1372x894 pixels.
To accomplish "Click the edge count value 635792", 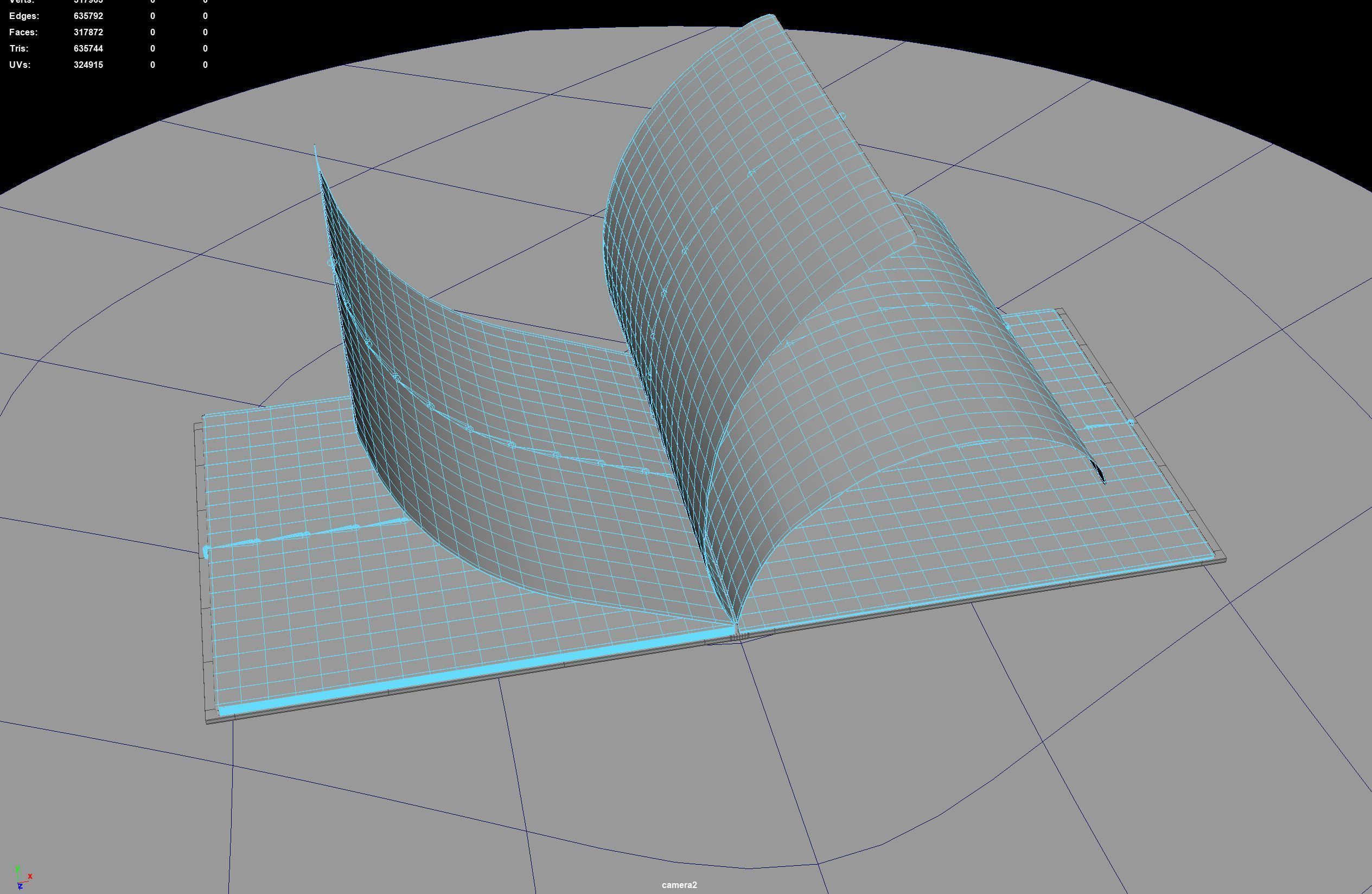I will (x=88, y=16).
